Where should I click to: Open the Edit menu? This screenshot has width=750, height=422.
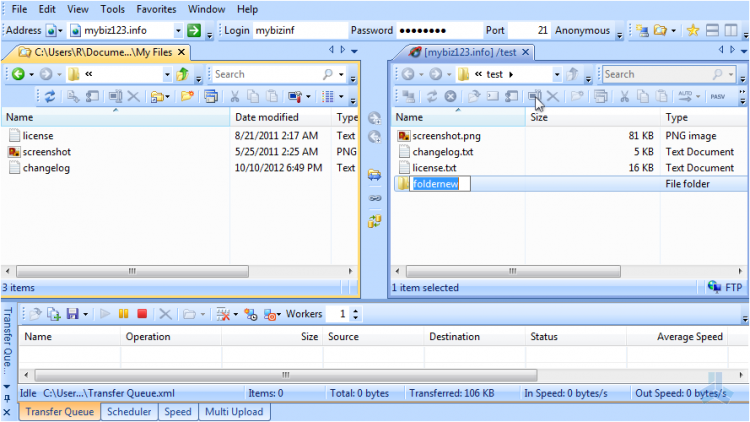click(x=47, y=9)
